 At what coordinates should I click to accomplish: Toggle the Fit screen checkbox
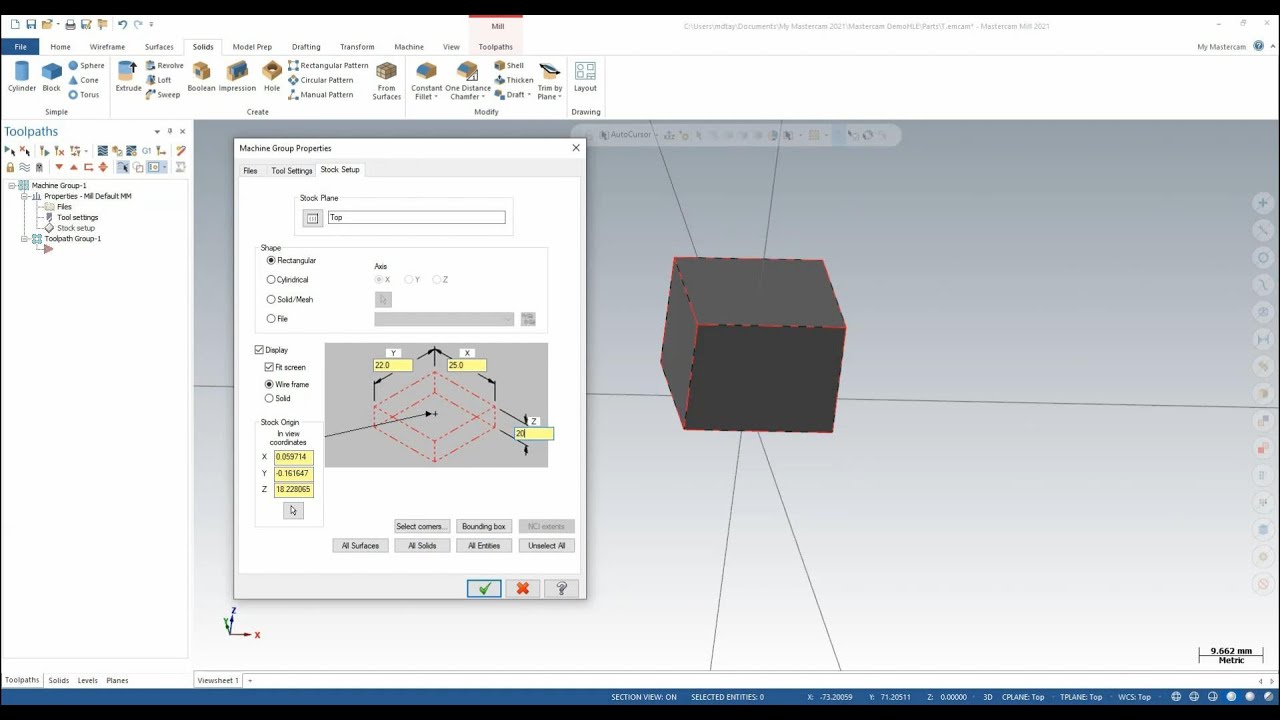click(x=269, y=367)
